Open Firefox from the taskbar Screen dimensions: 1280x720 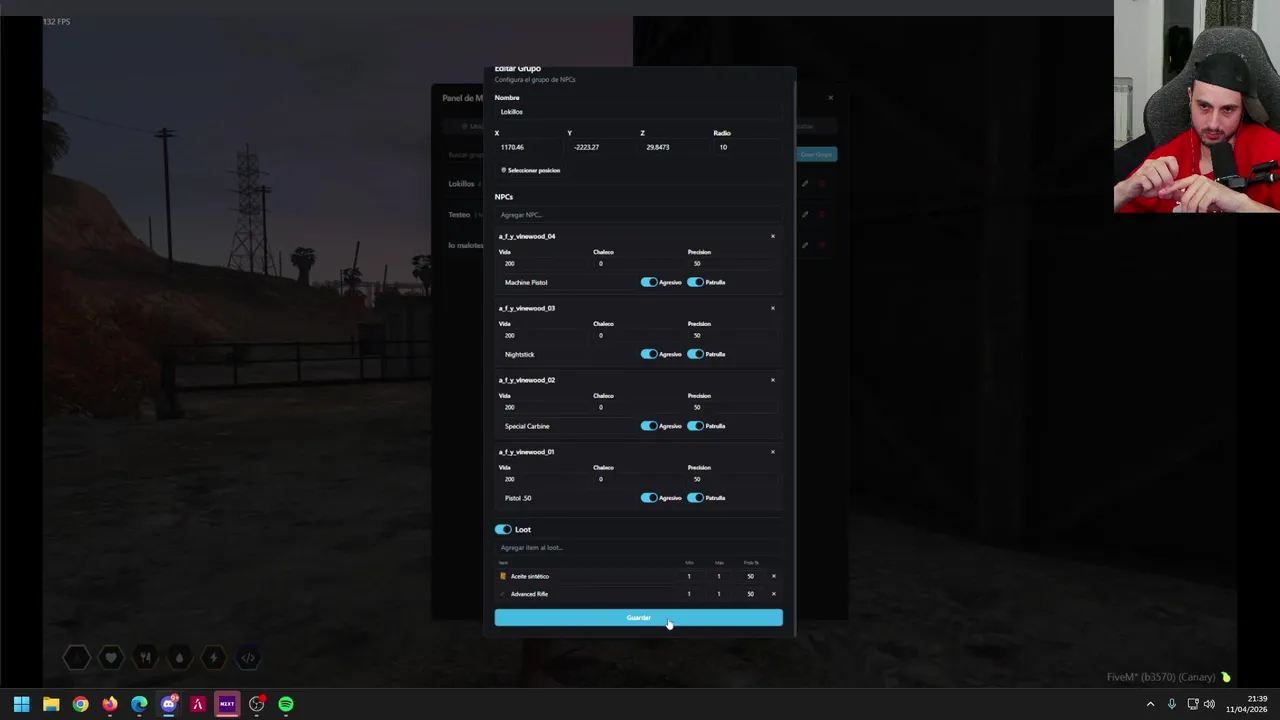click(110, 704)
